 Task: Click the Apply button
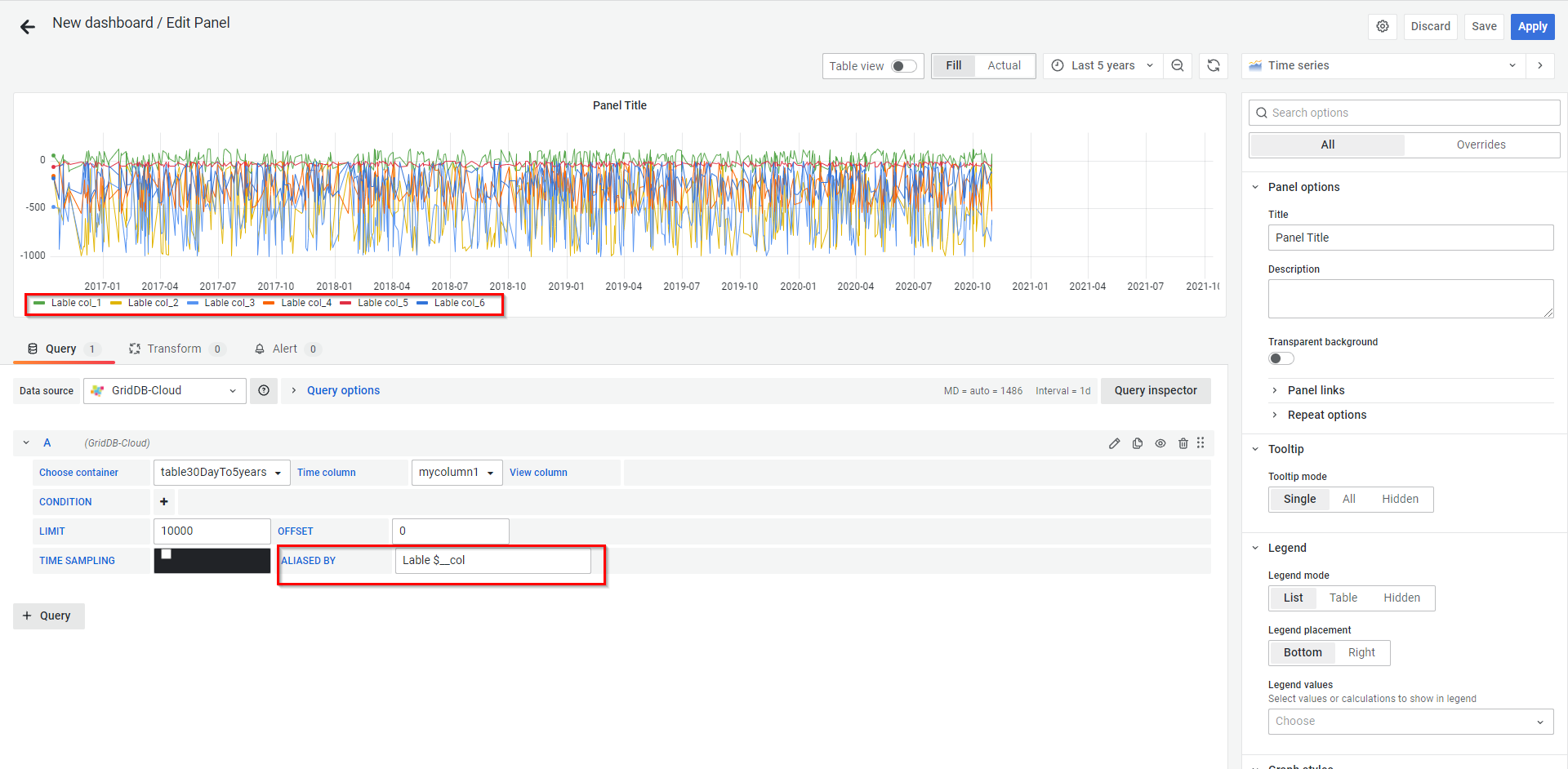point(1532,26)
